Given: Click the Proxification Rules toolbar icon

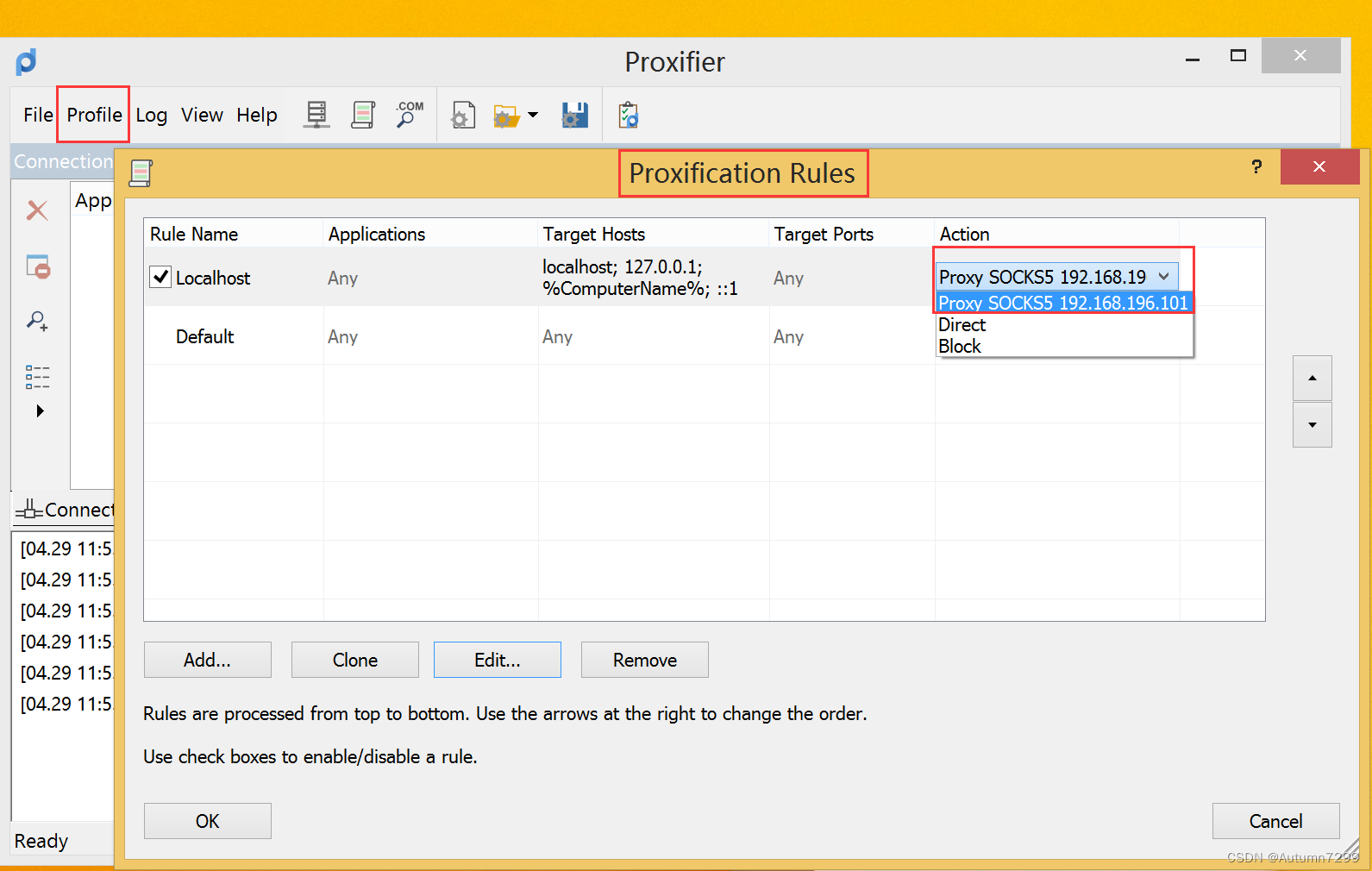Looking at the screenshot, I should (x=363, y=115).
